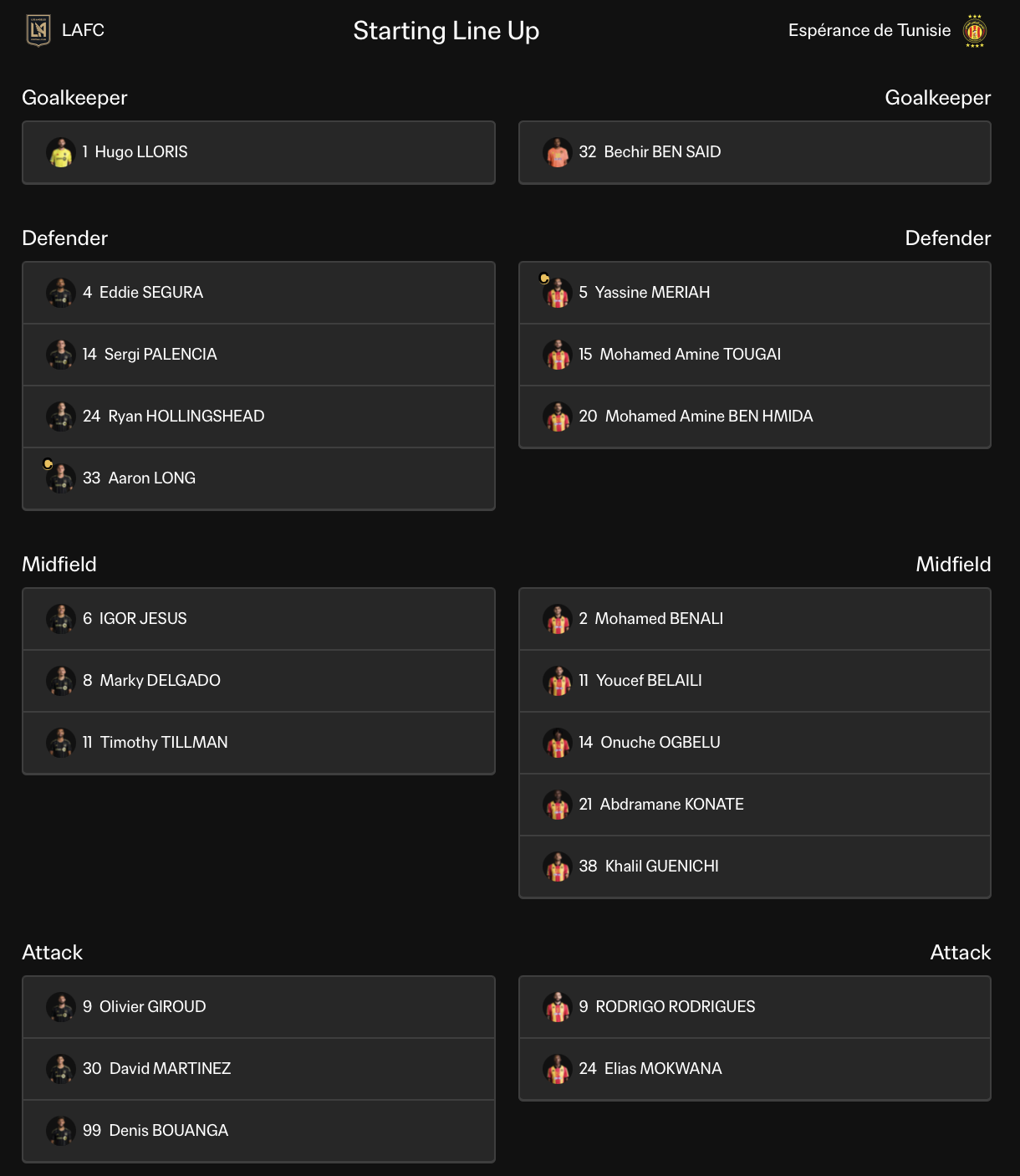The image size is (1020, 1176).
Task: Click Abdramane KONATE row
Action: point(755,805)
